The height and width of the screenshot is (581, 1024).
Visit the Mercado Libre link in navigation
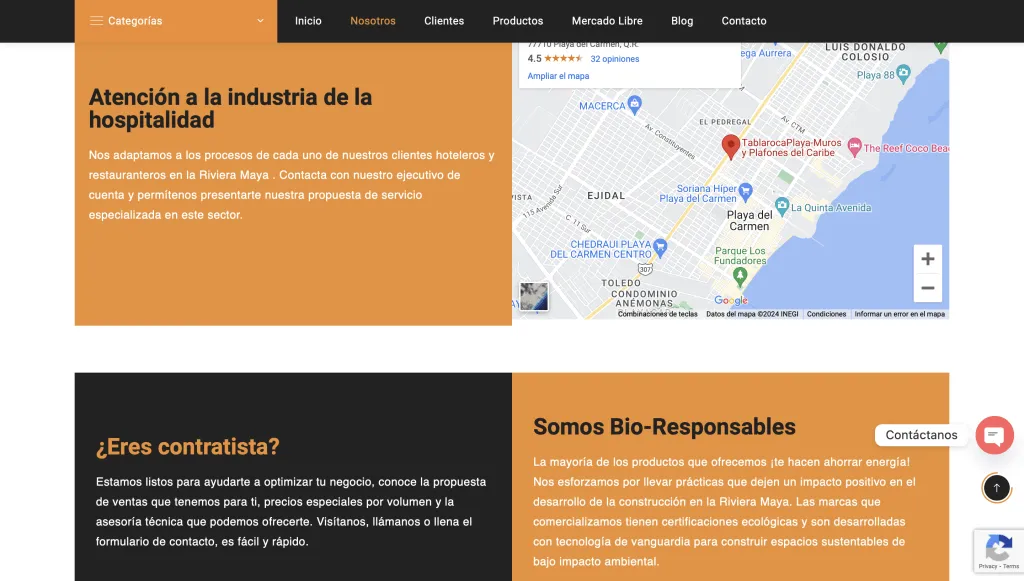tap(607, 21)
